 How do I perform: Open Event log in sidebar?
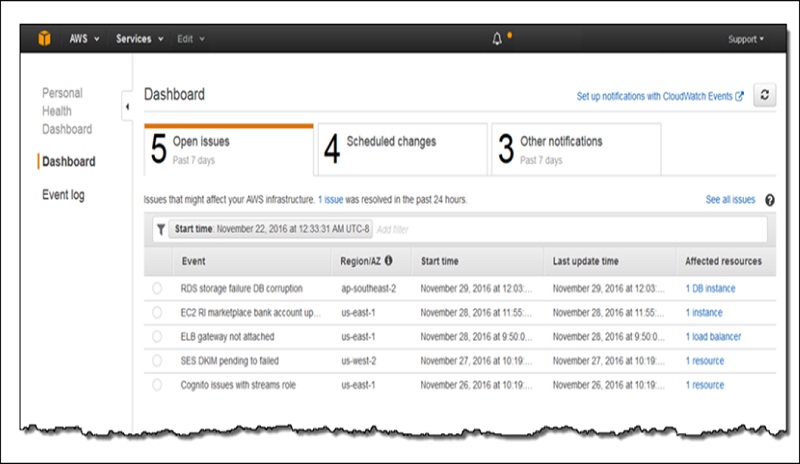click(x=63, y=195)
